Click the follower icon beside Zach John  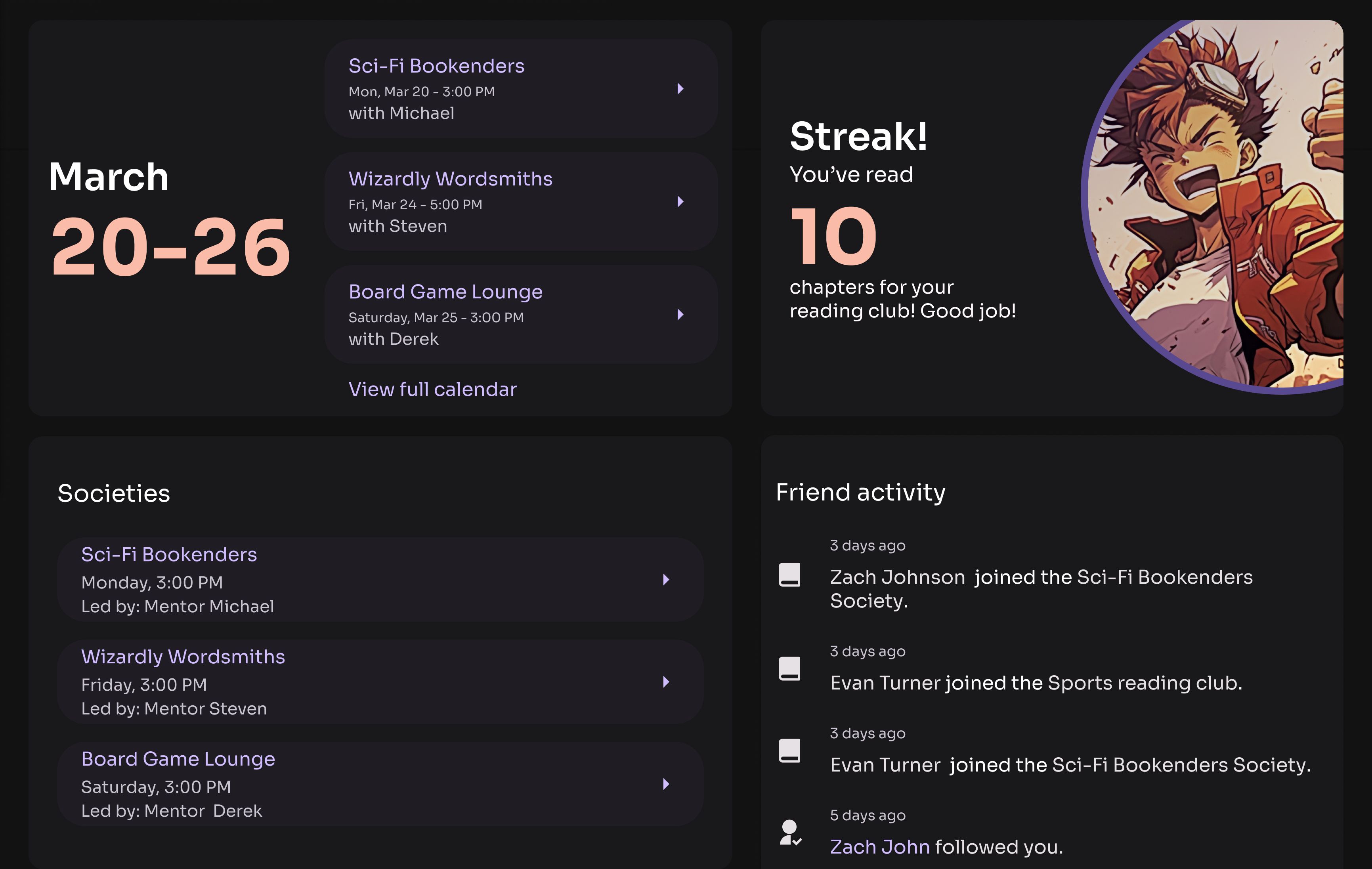pos(790,833)
